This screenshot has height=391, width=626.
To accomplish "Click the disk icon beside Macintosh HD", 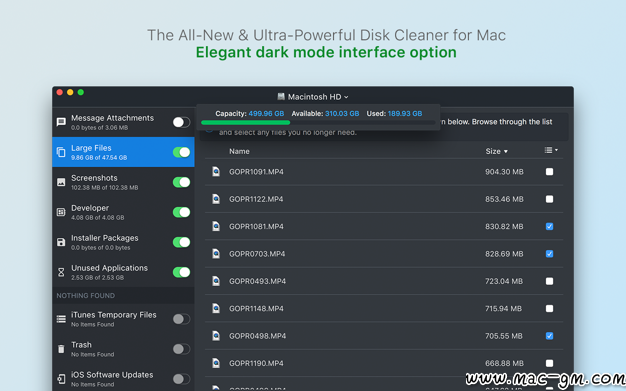I will tap(281, 96).
